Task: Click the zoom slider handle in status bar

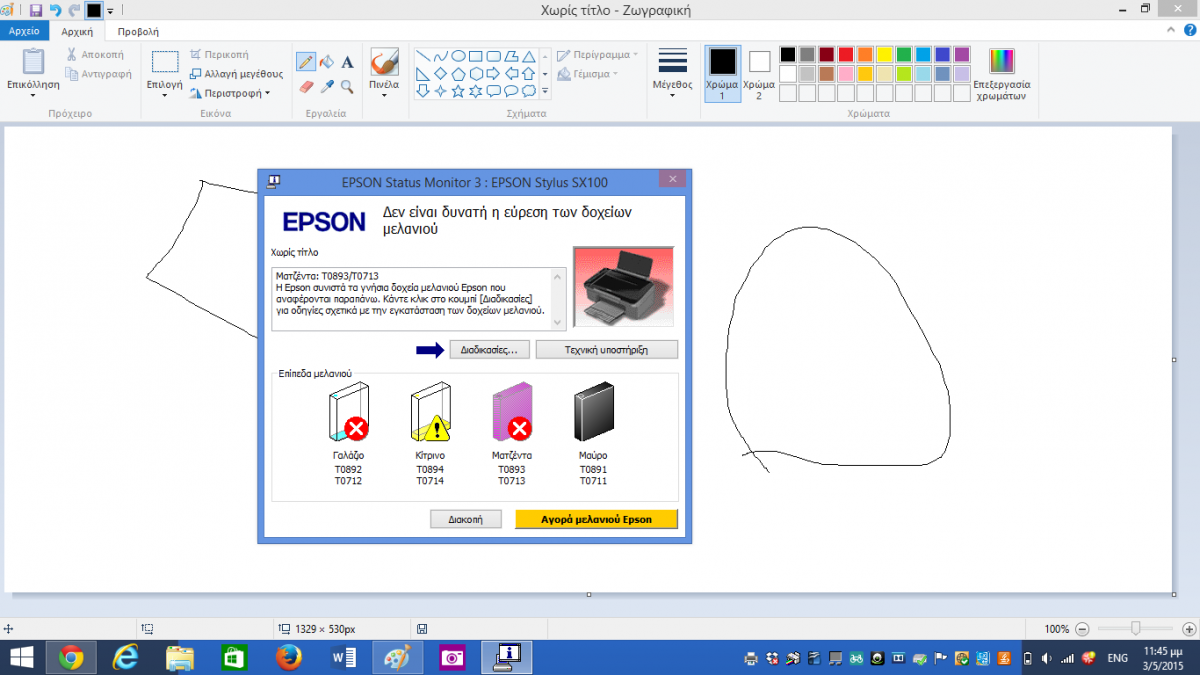Action: (x=1136, y=629)
